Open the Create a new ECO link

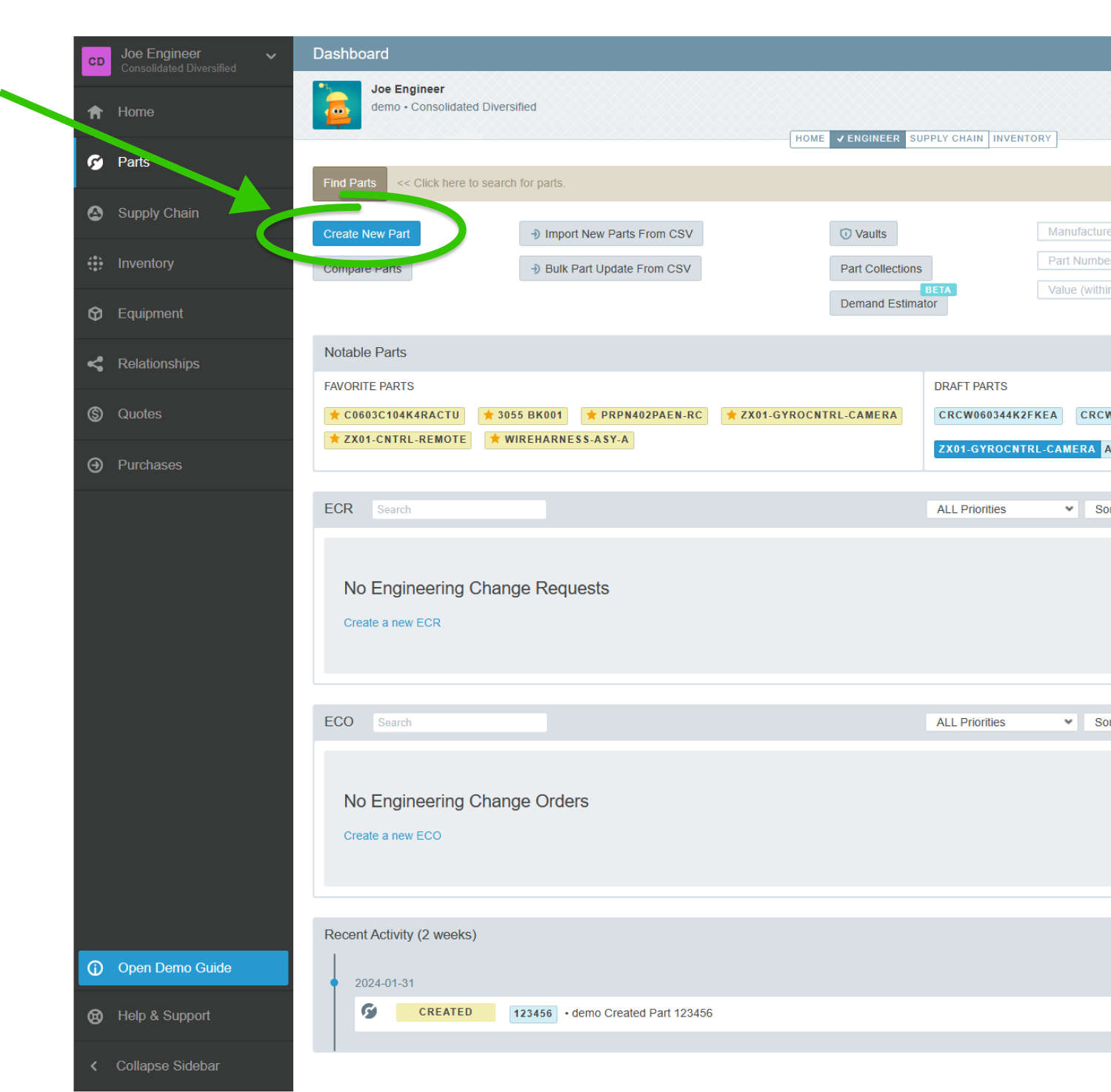392,835
